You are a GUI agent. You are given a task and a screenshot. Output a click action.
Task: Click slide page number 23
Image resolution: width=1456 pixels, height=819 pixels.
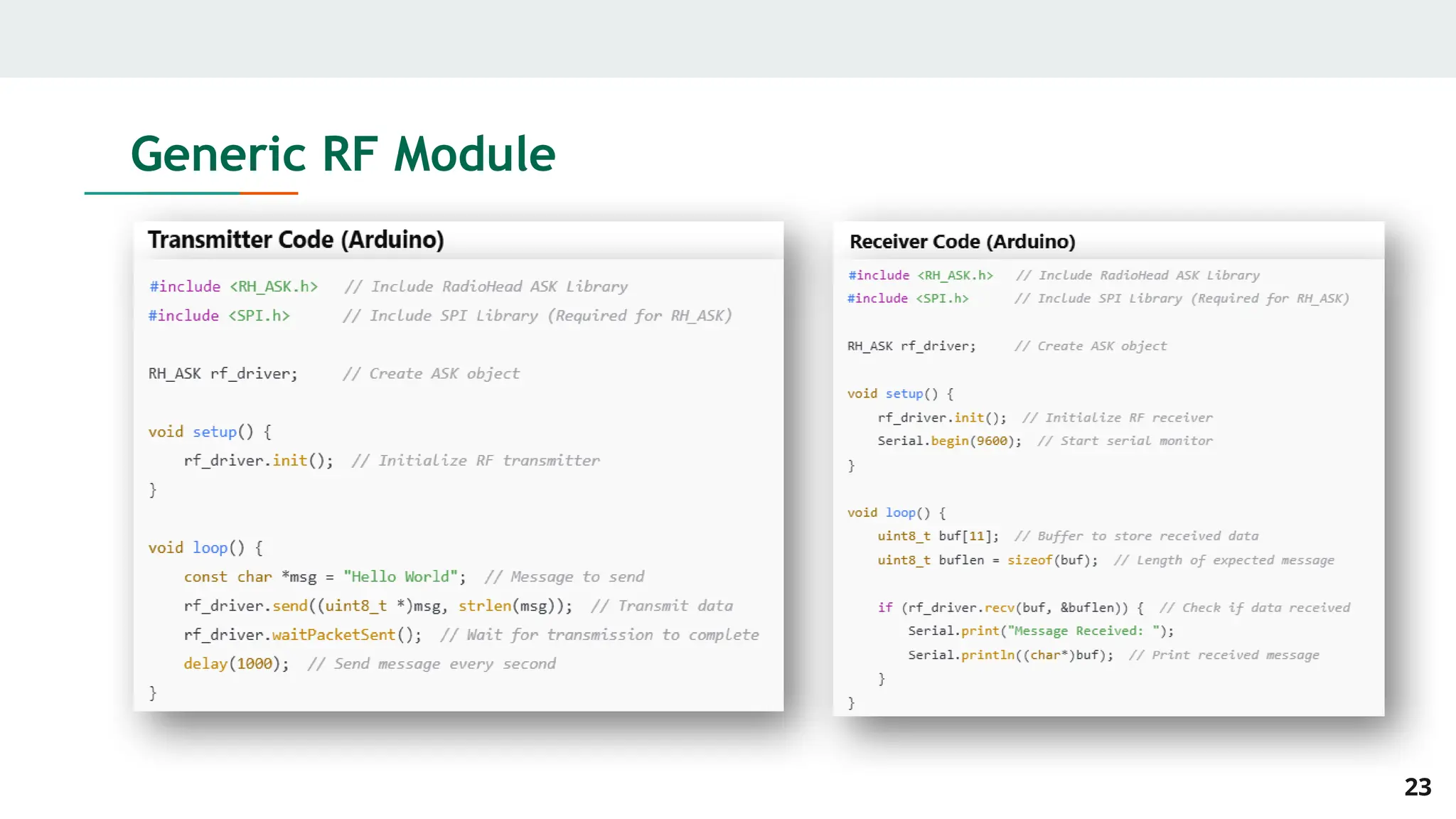click(1417, 787)
